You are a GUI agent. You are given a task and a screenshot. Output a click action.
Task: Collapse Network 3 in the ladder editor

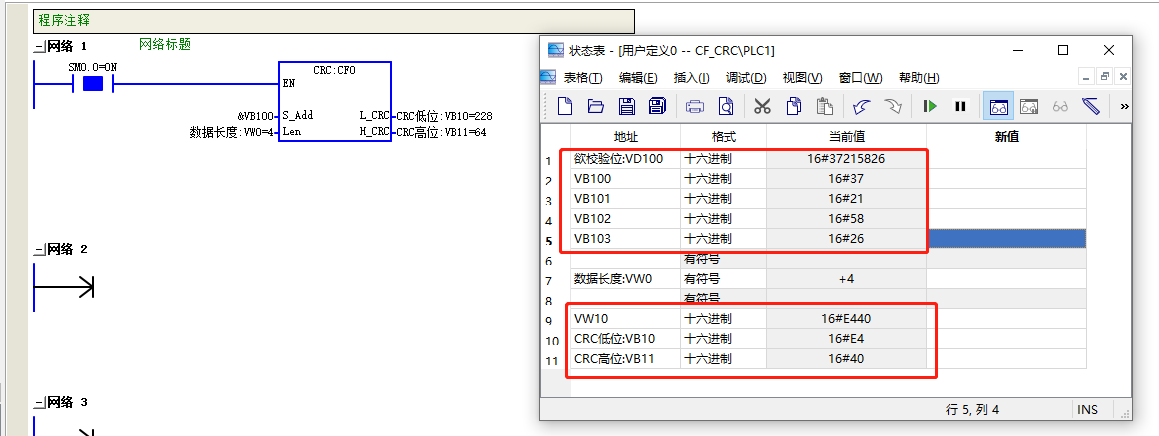(39, 403)
